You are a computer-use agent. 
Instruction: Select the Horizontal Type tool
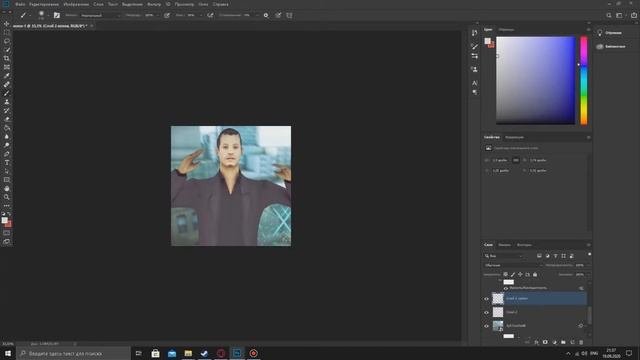click(7, 162)
